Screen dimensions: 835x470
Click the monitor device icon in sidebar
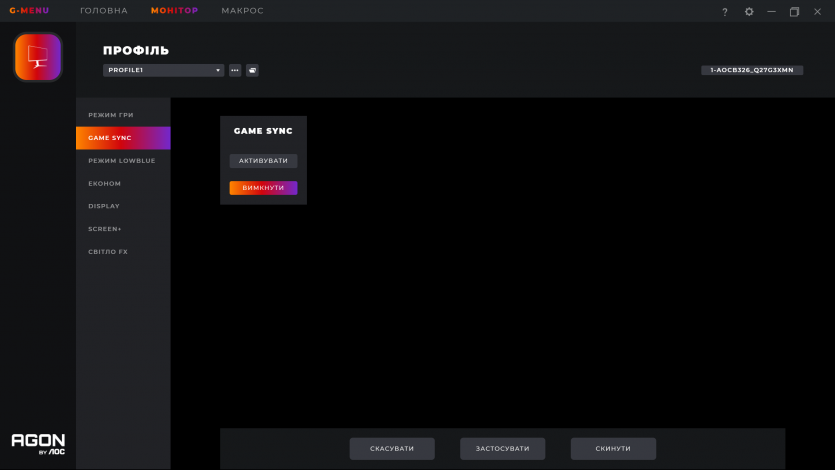38,57
